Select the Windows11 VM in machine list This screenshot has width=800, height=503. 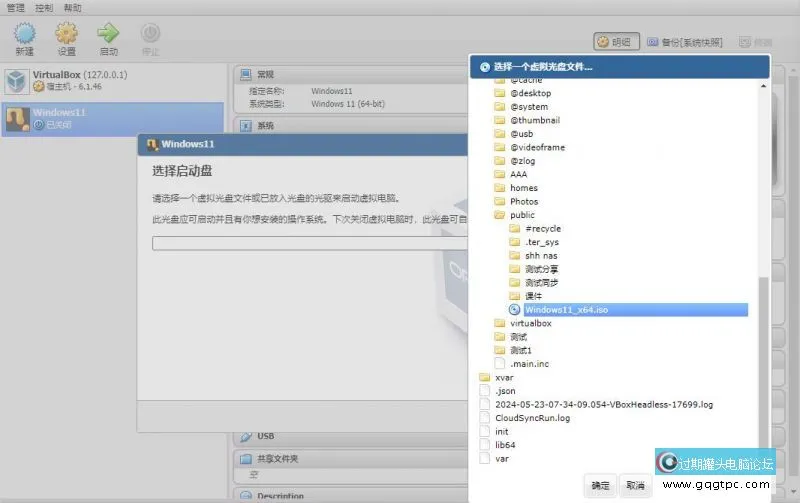tap(112, 119)
